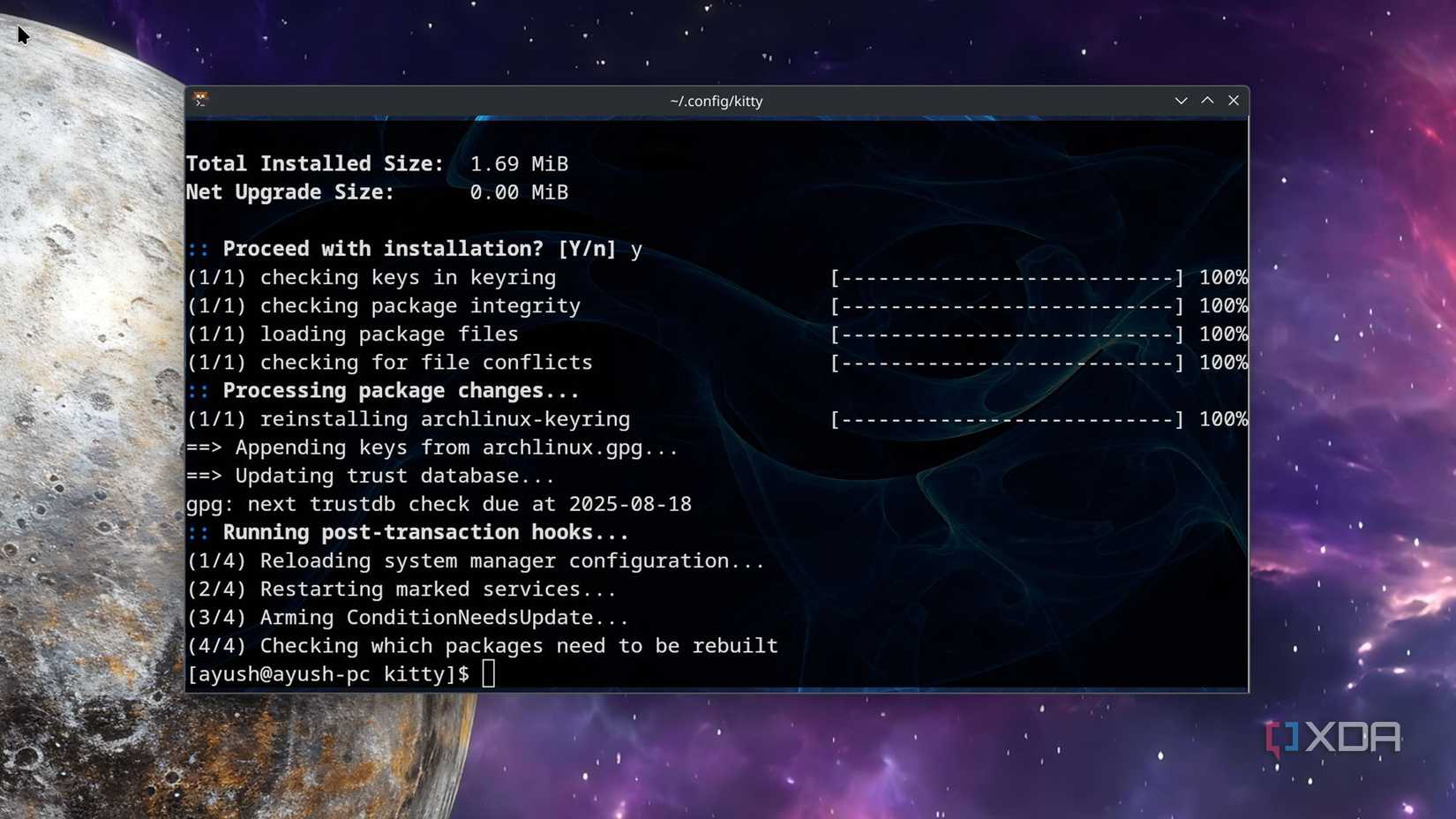1456x819 pixels.
Task: Click the 'reinstalling archlinux-keyring' progress bar
Action: [1009, 419]
